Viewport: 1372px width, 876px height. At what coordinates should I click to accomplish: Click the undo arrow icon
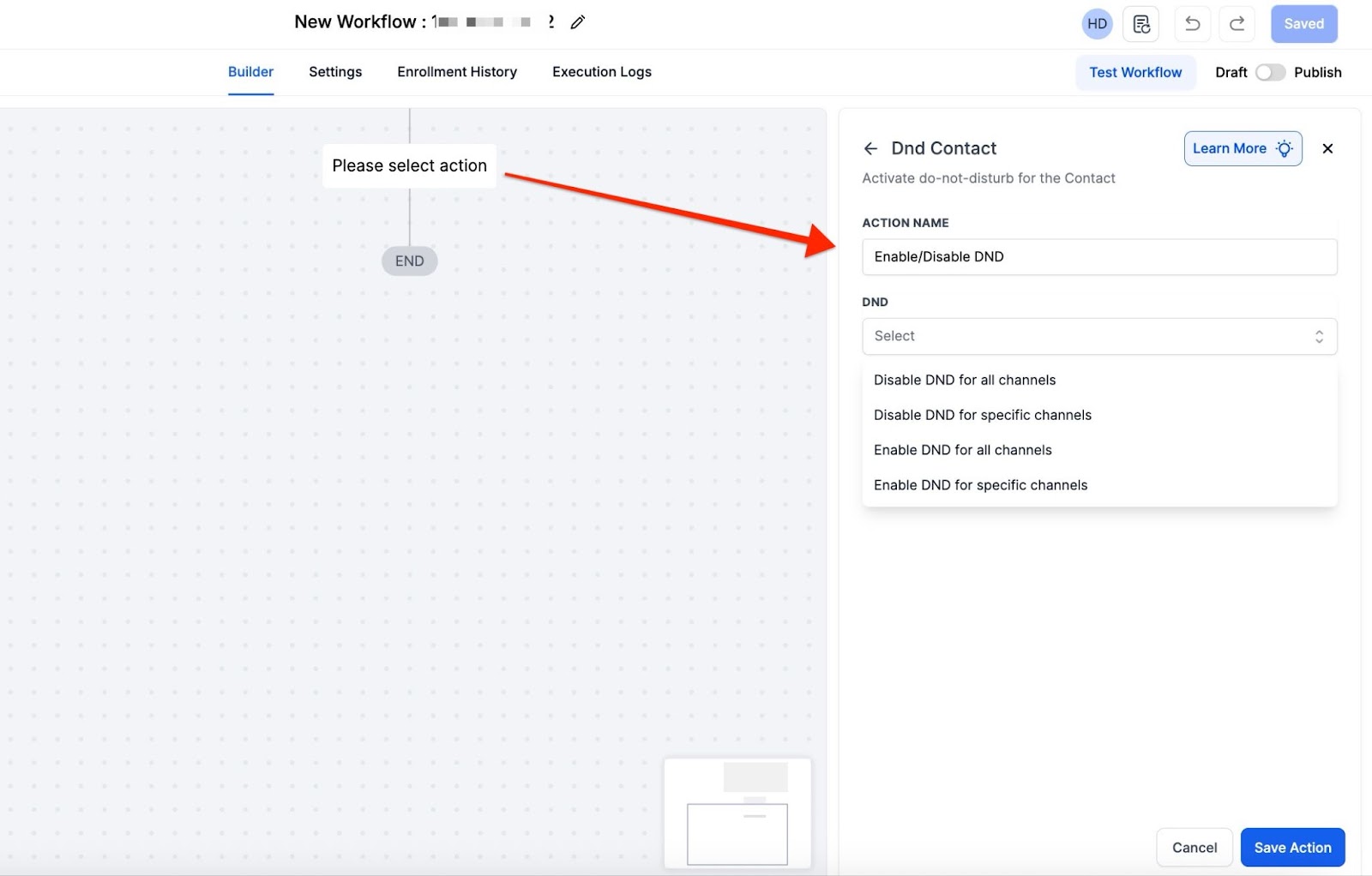[1192, 24]
